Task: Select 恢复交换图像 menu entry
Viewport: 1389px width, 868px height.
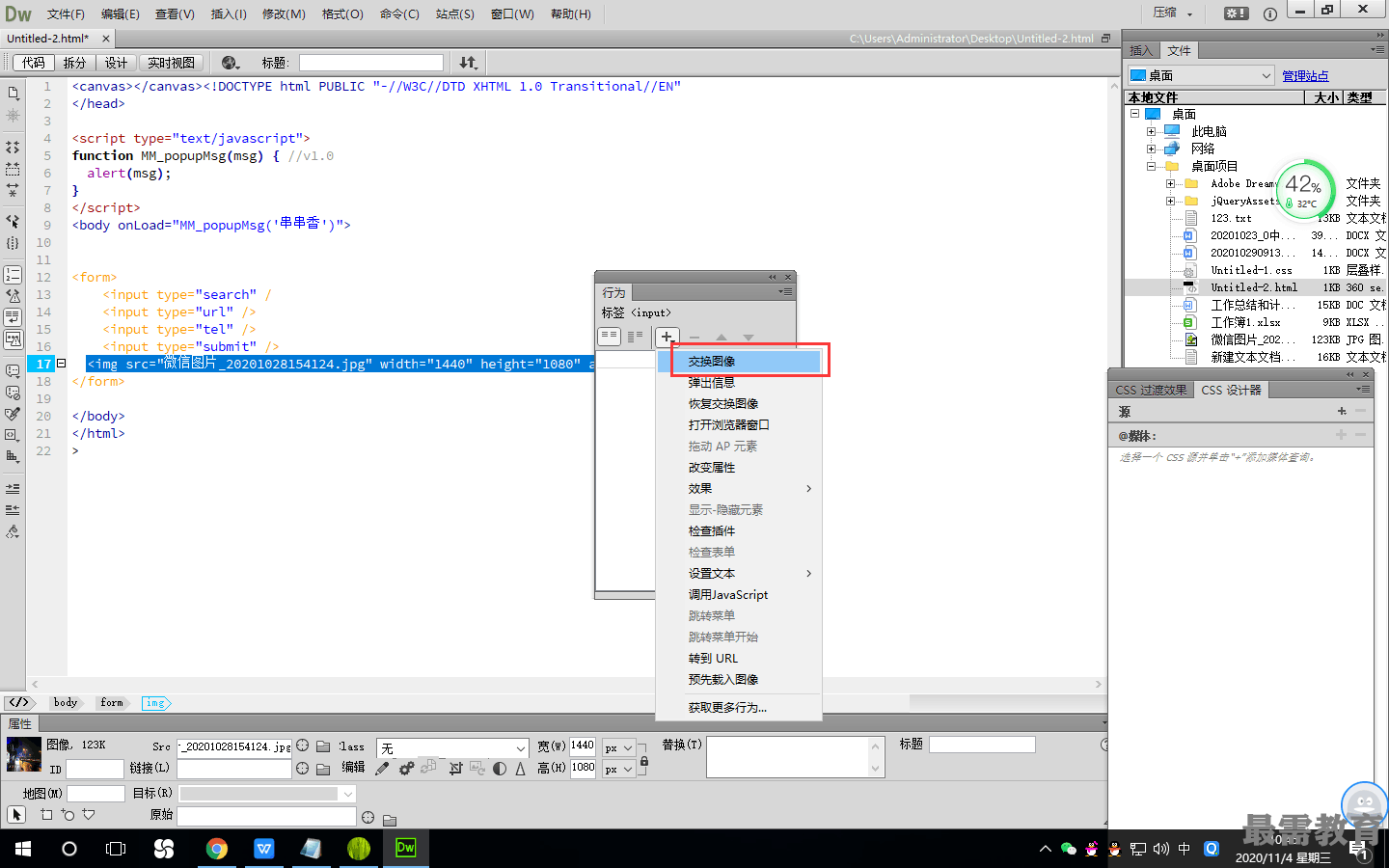Action: point(740,404)
